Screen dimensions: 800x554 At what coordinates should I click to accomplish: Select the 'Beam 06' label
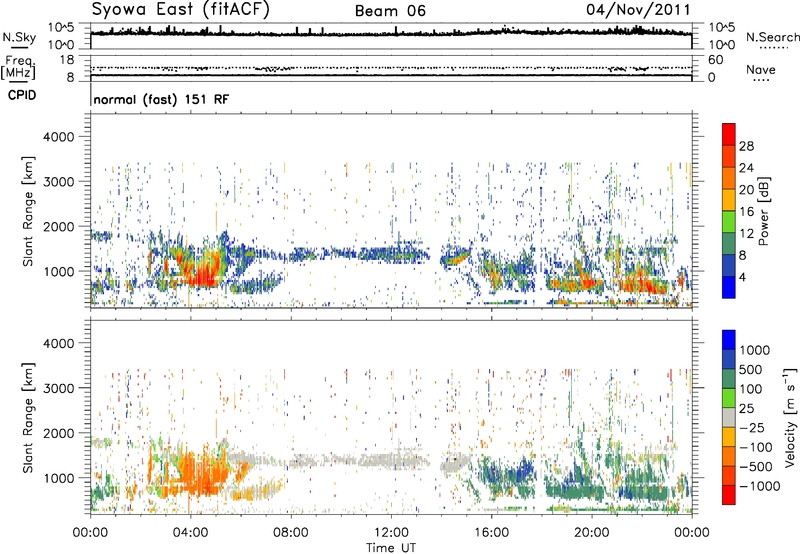(x=390, y=11)
